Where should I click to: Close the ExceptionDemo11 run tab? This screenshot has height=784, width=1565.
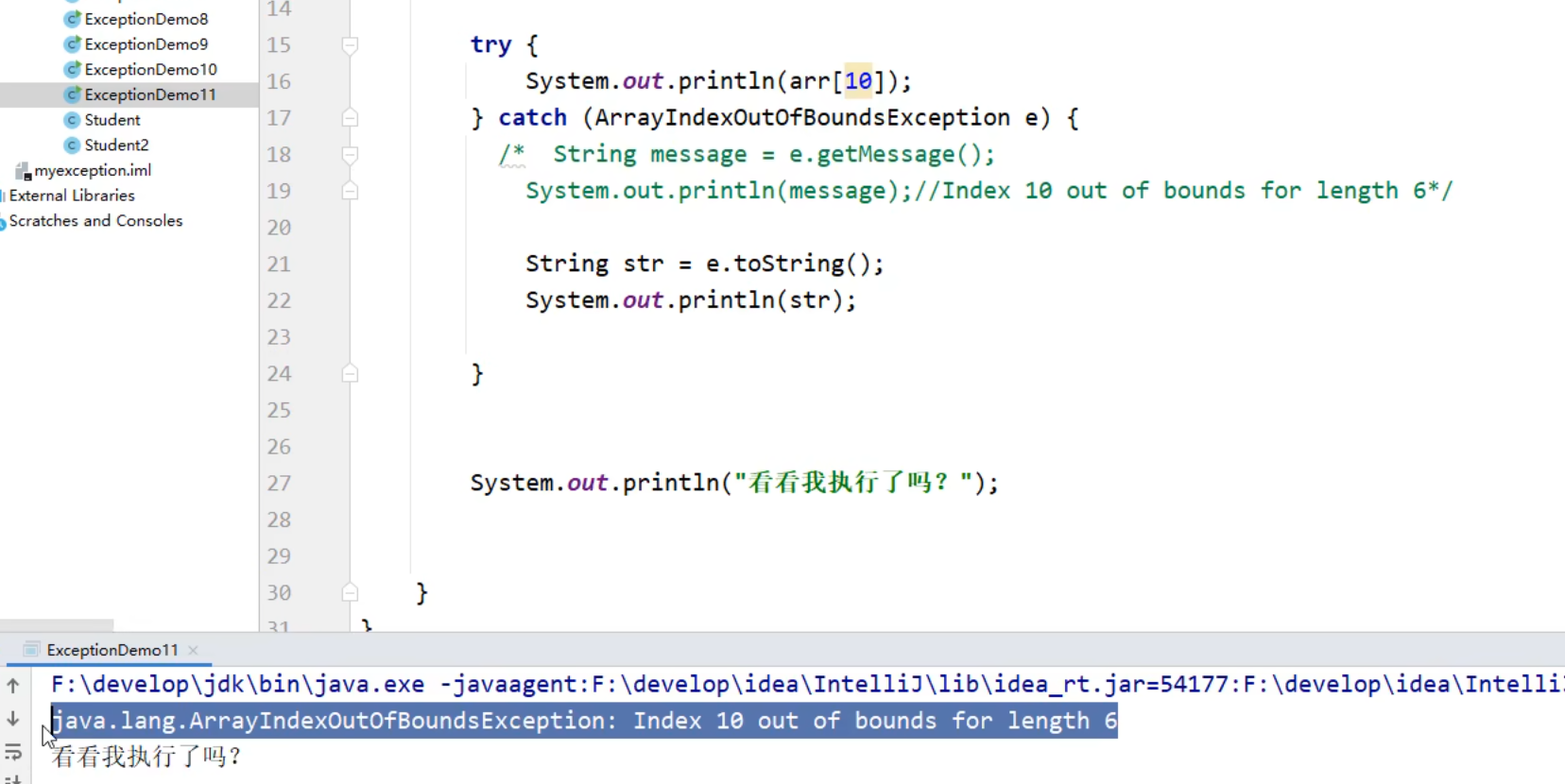(x=194, y=650)
